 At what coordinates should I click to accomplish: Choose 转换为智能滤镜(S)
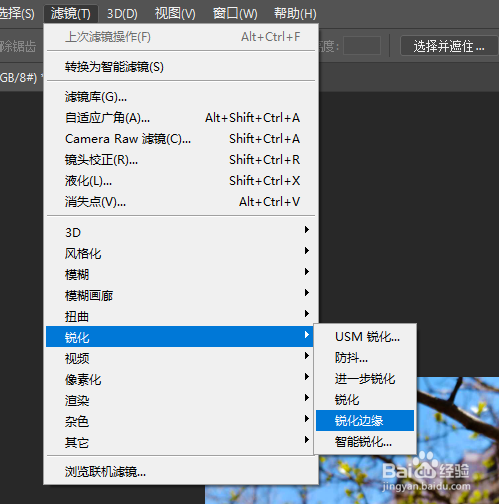point(180,67)
